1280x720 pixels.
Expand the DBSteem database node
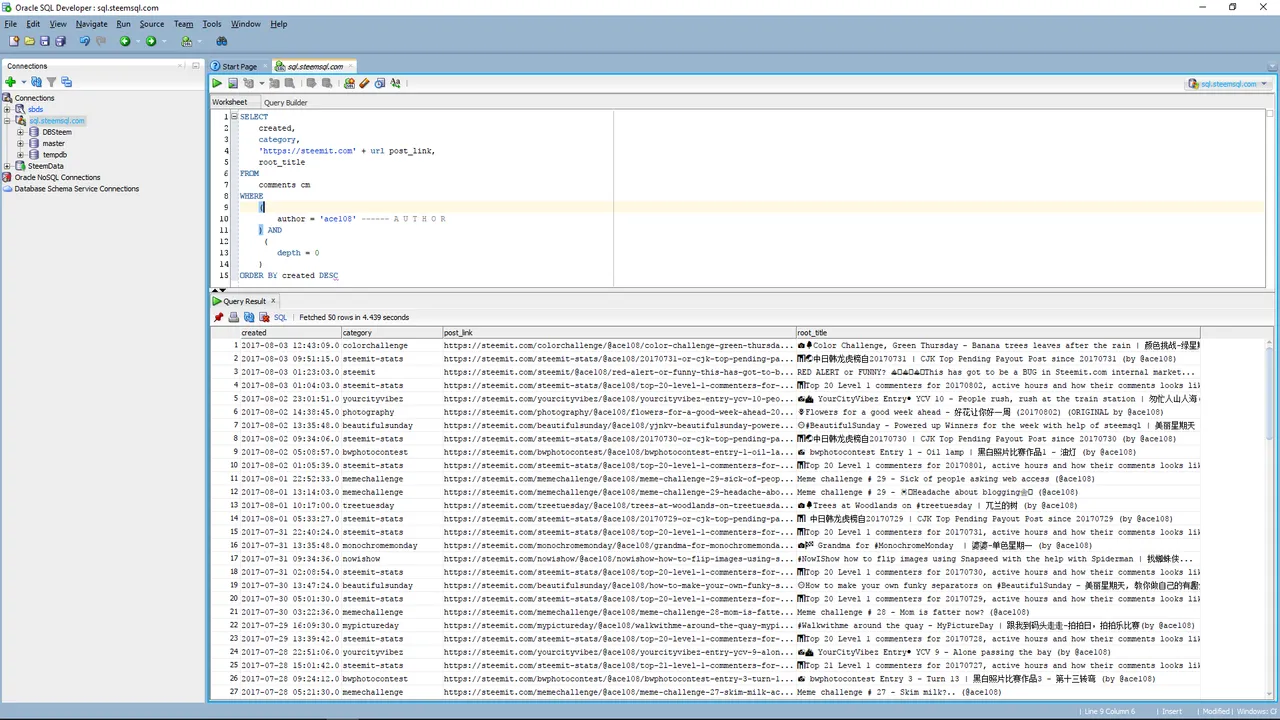tap(20, 132)
